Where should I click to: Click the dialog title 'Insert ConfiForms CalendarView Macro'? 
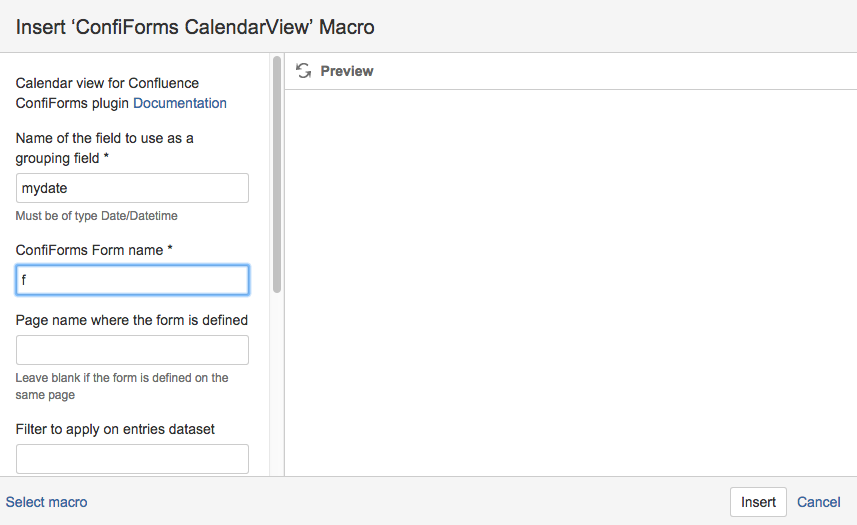pos(195,27)
